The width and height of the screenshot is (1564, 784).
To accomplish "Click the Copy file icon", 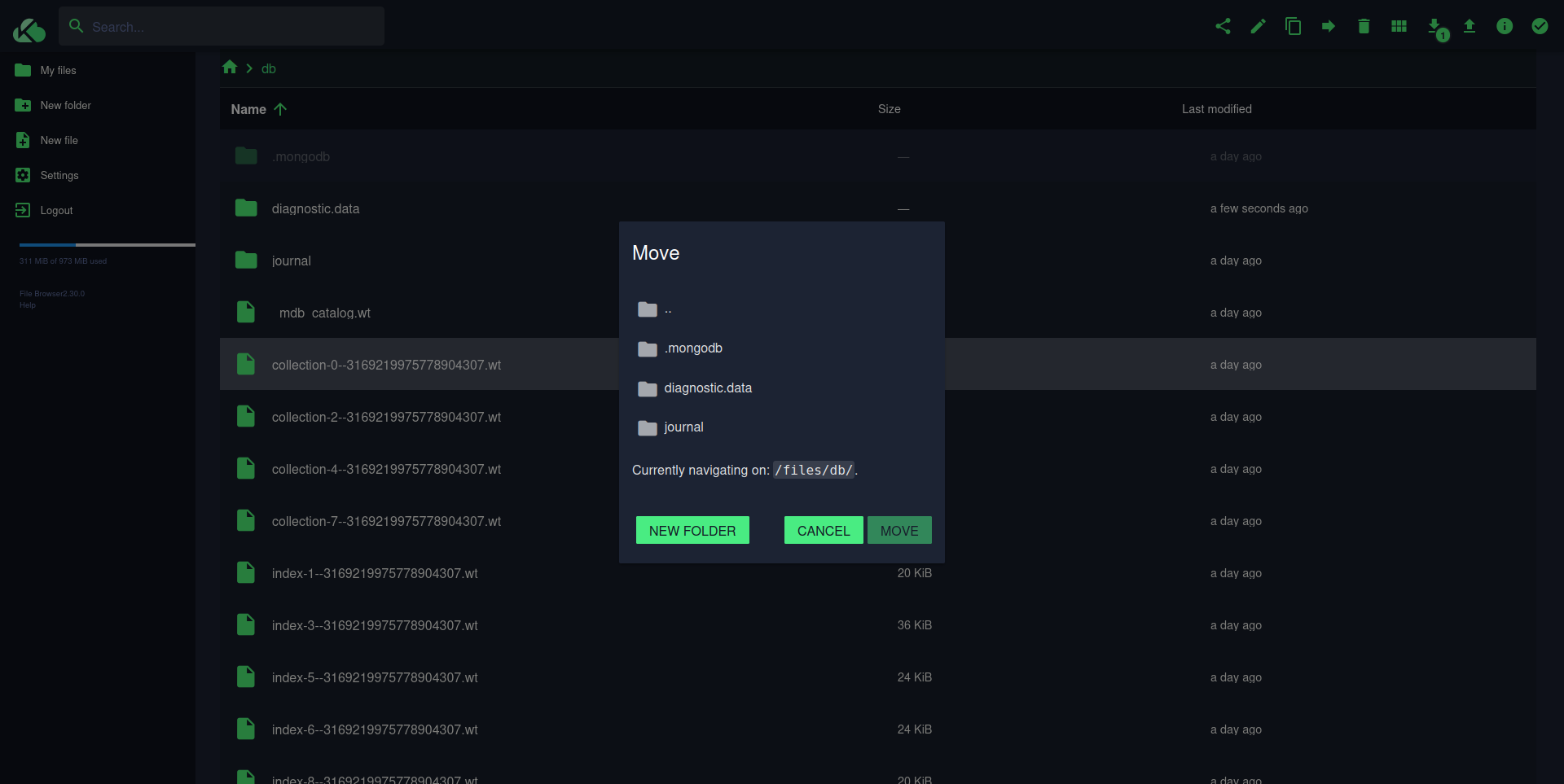I will (1293, 26).
